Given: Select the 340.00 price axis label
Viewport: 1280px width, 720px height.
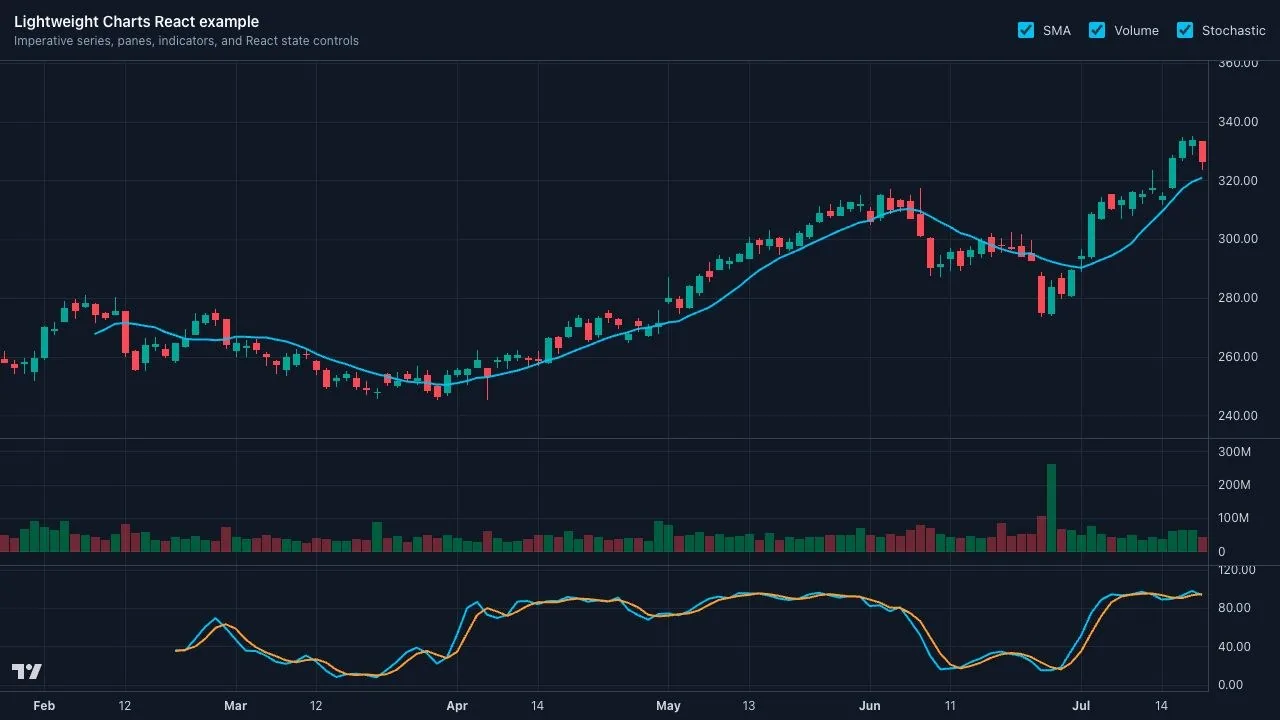Looking at the screenshot, I should point(1238,122).
